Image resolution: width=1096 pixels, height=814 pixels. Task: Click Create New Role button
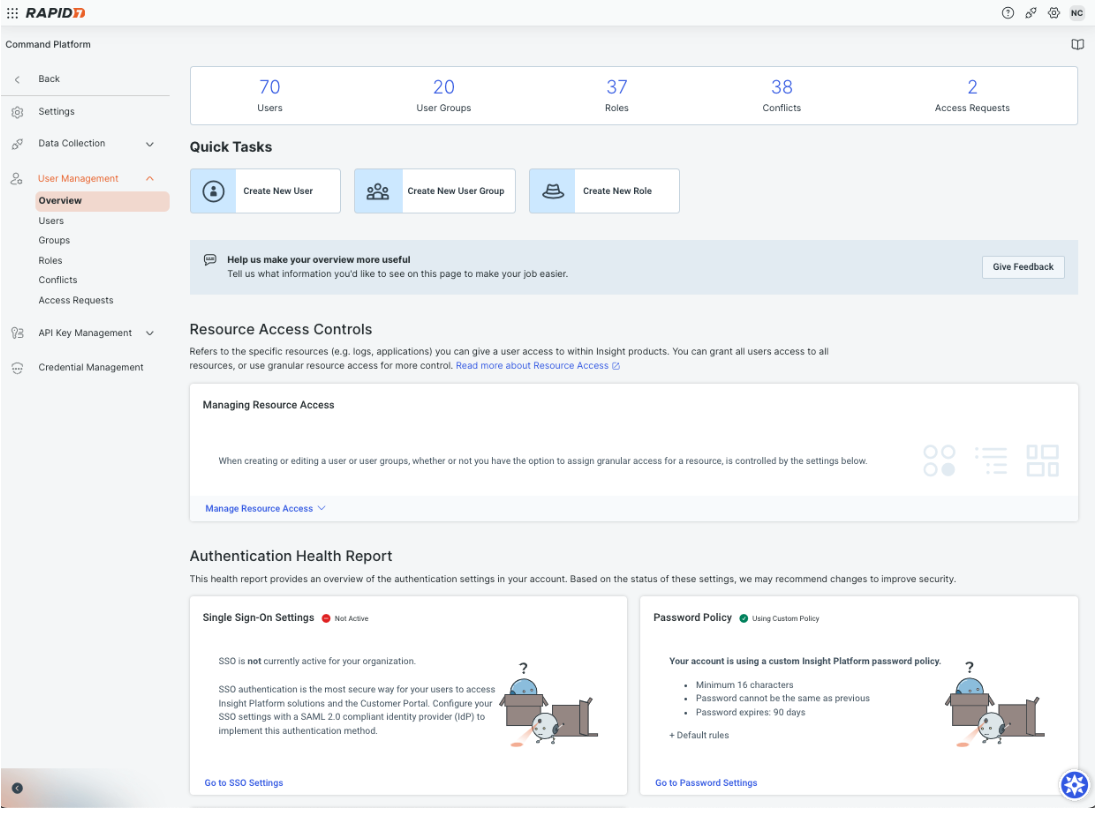coord(604,191)
